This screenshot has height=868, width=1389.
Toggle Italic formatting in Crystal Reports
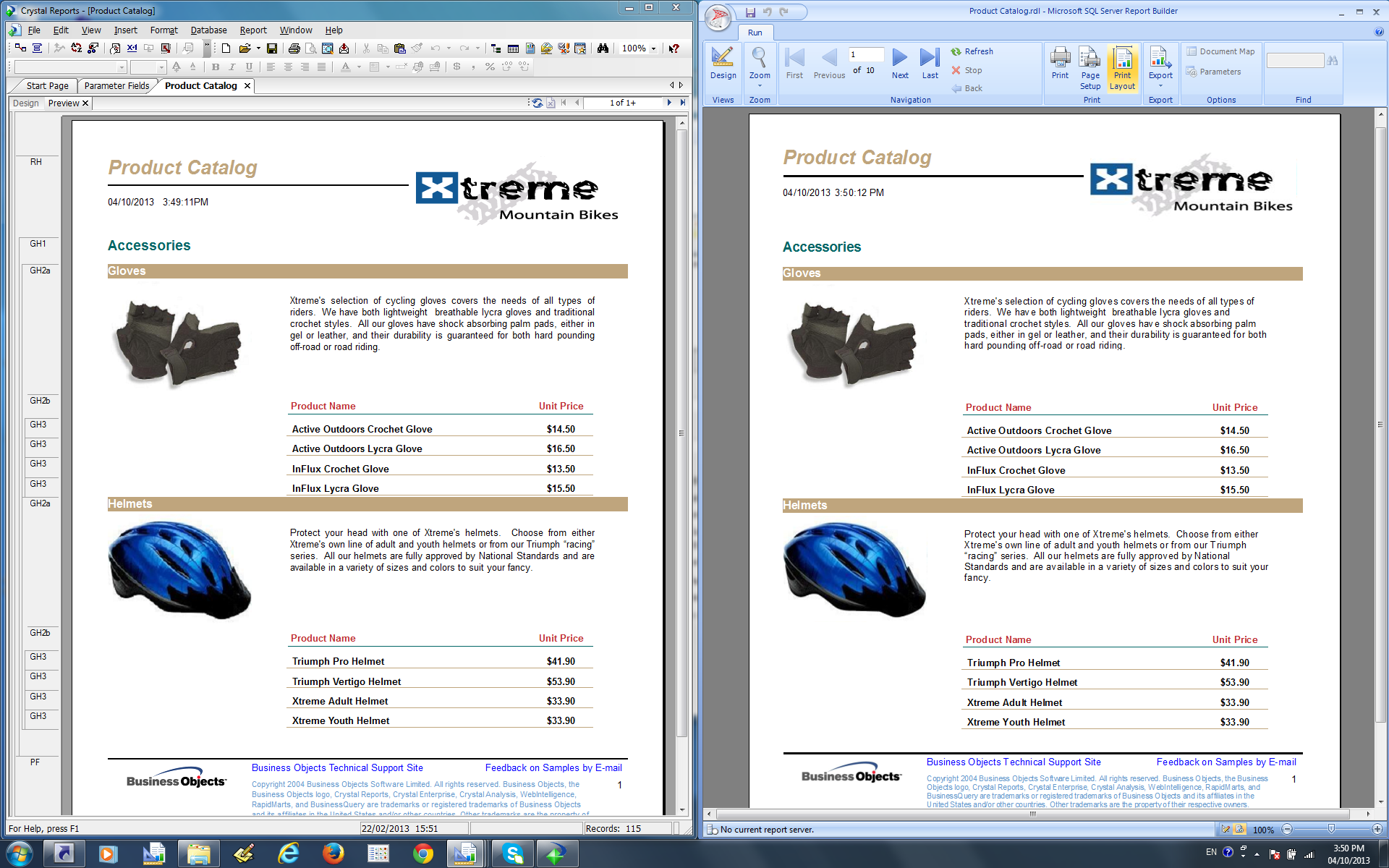click(232, 67)
